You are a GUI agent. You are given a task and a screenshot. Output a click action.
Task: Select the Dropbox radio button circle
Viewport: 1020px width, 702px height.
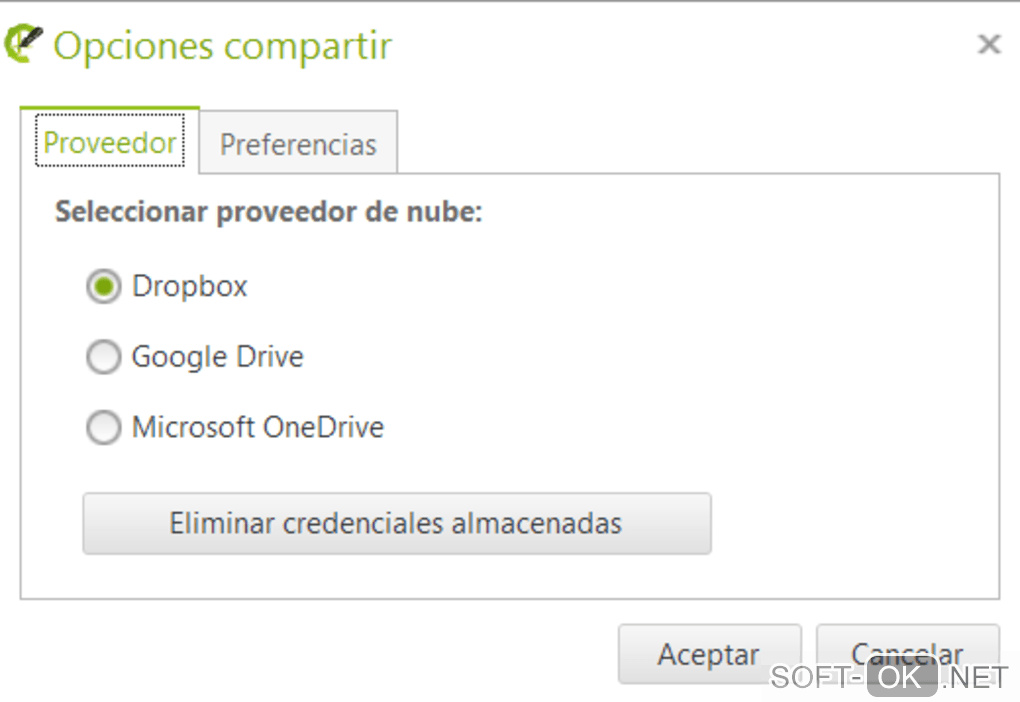pos(103,287)
